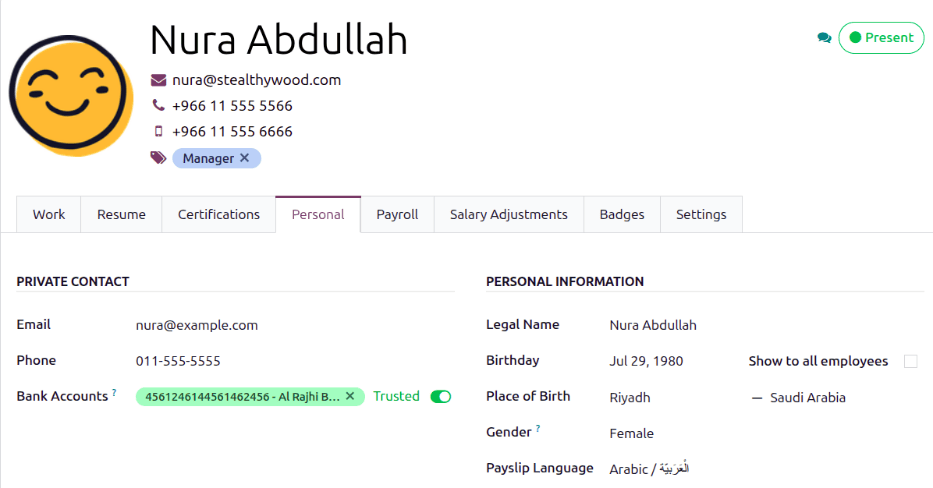Screen dimensions: 933x488
Task: Switch to the Payroll tab
Action: point(397,214)
